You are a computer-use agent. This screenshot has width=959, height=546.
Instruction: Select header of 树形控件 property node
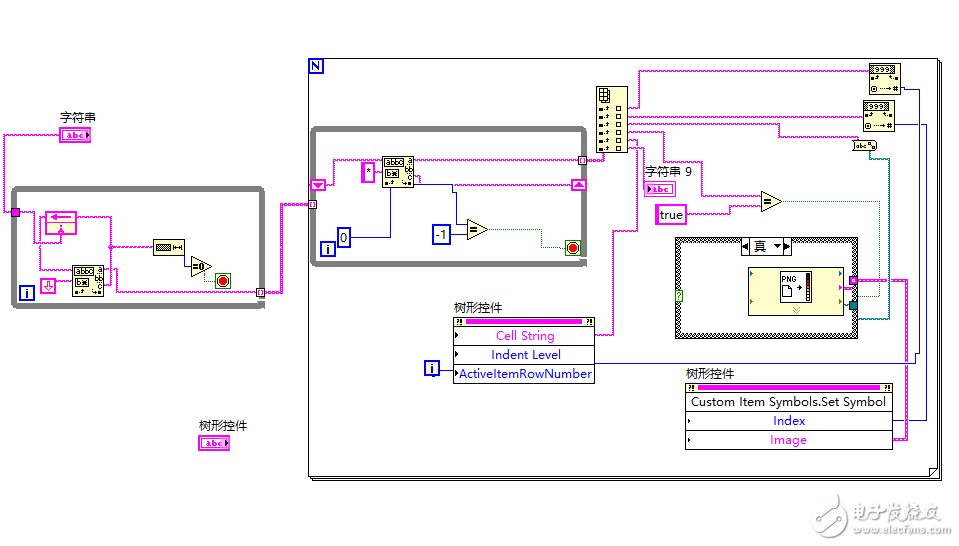coord(524,322)
